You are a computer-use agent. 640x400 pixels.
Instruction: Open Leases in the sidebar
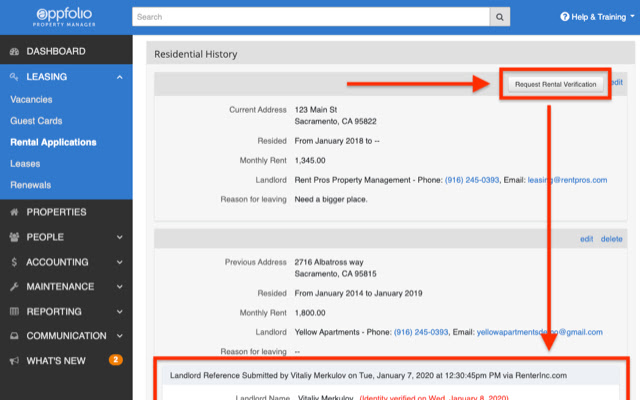[25, 164]
